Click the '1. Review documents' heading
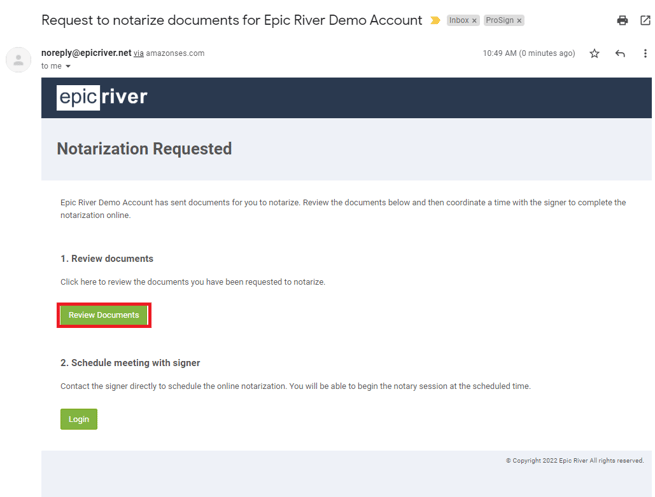Image resolution: width=655 pixels, height=497 pixels. point(107,259)
